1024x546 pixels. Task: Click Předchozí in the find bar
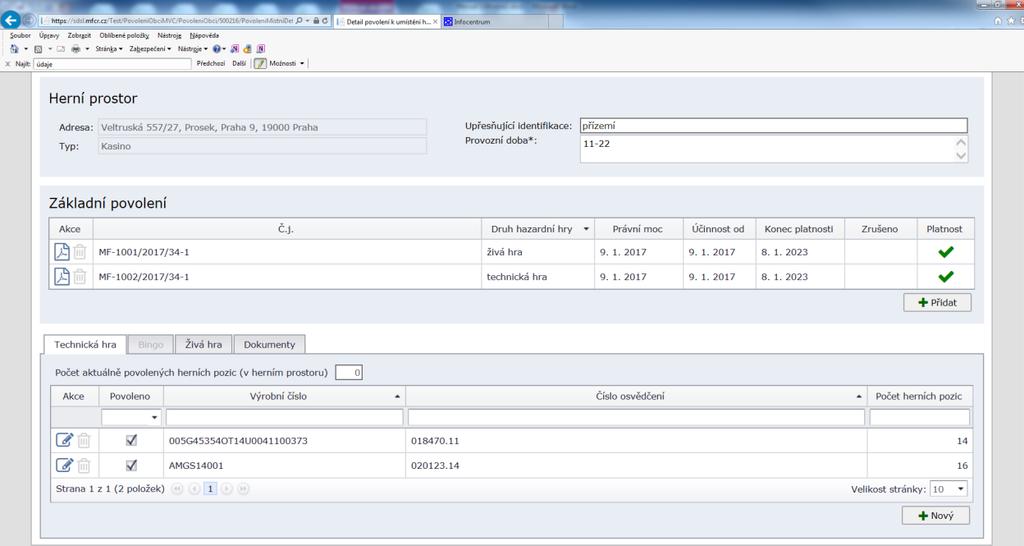pyautogui.click(x=210, y=63)
